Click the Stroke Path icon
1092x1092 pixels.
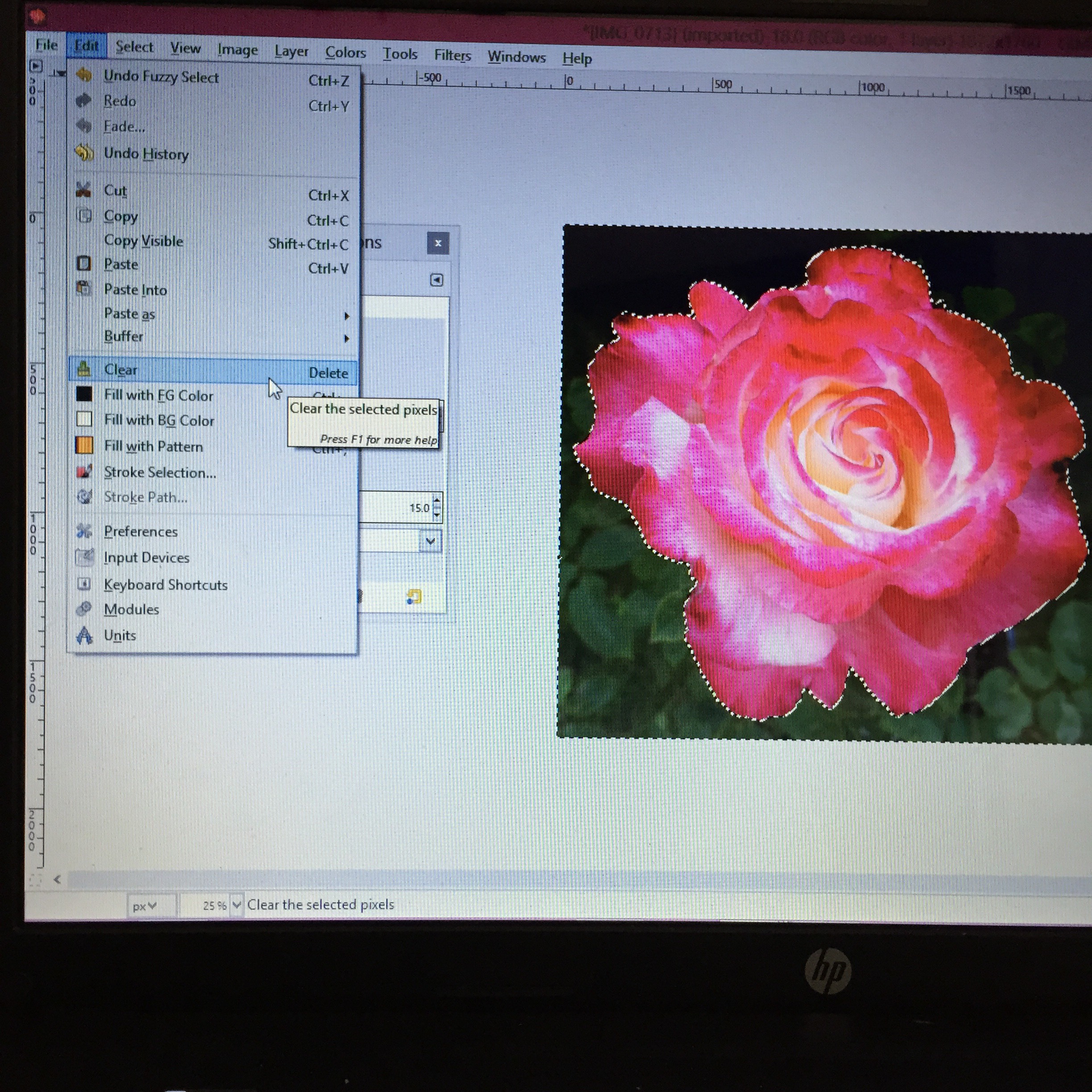(84, 496)
